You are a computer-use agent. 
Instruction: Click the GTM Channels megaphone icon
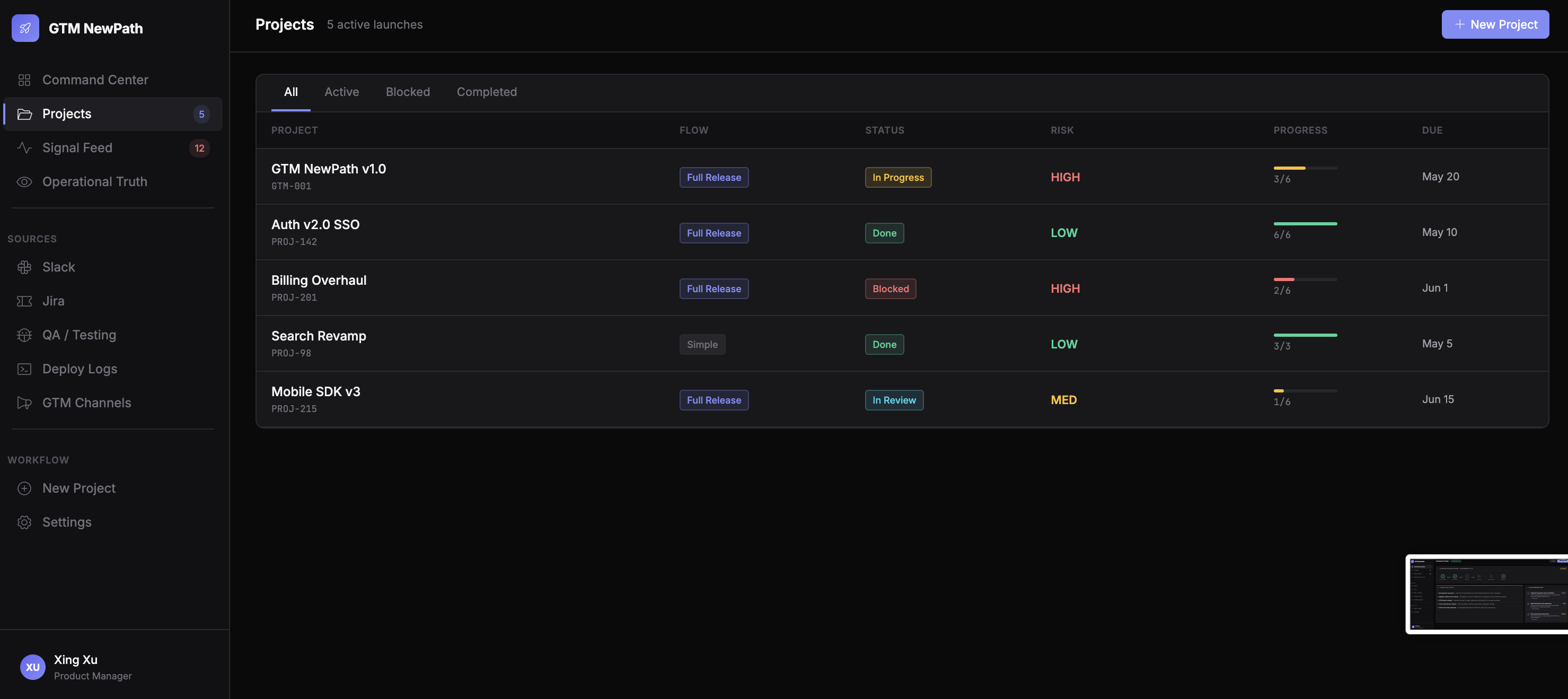(x=24, y=403)
